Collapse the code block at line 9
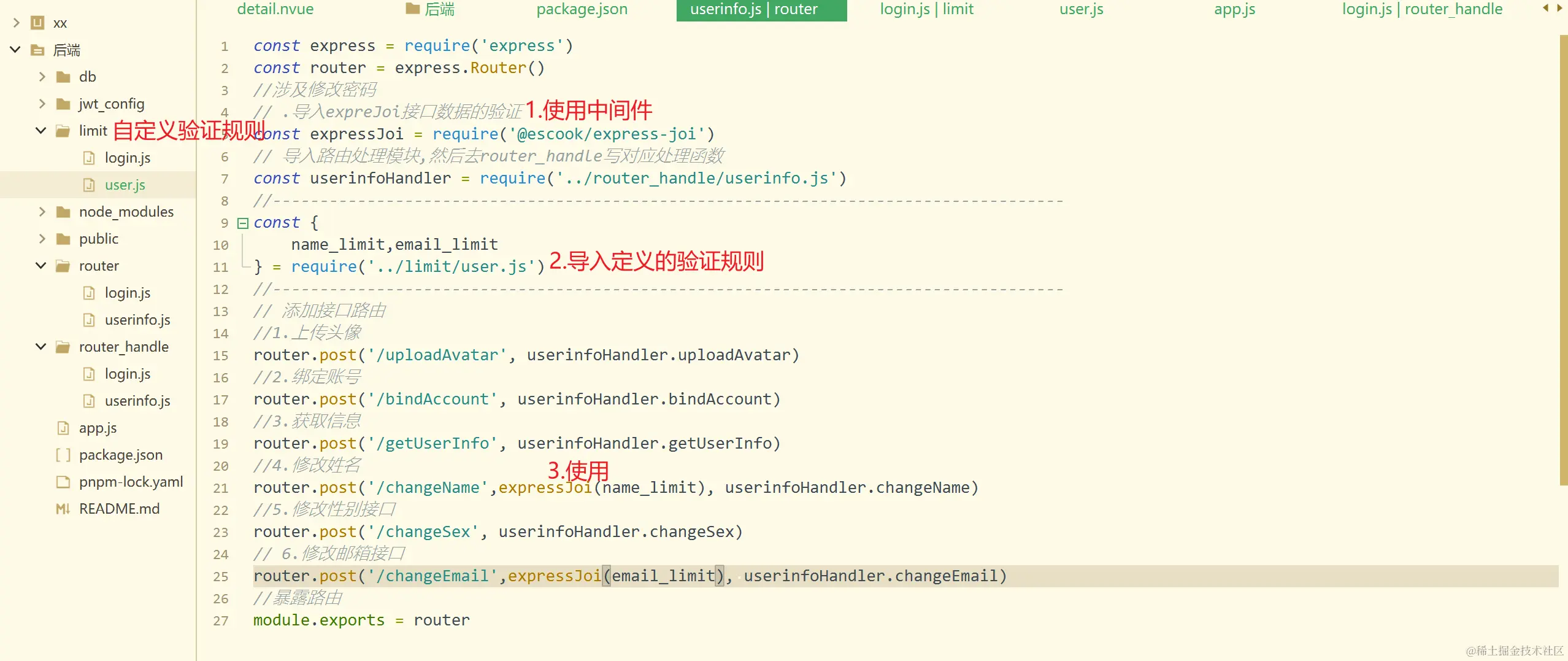The width and height of the screenshot is (1568, 661). pyautogui.click(x=242, y=223)
